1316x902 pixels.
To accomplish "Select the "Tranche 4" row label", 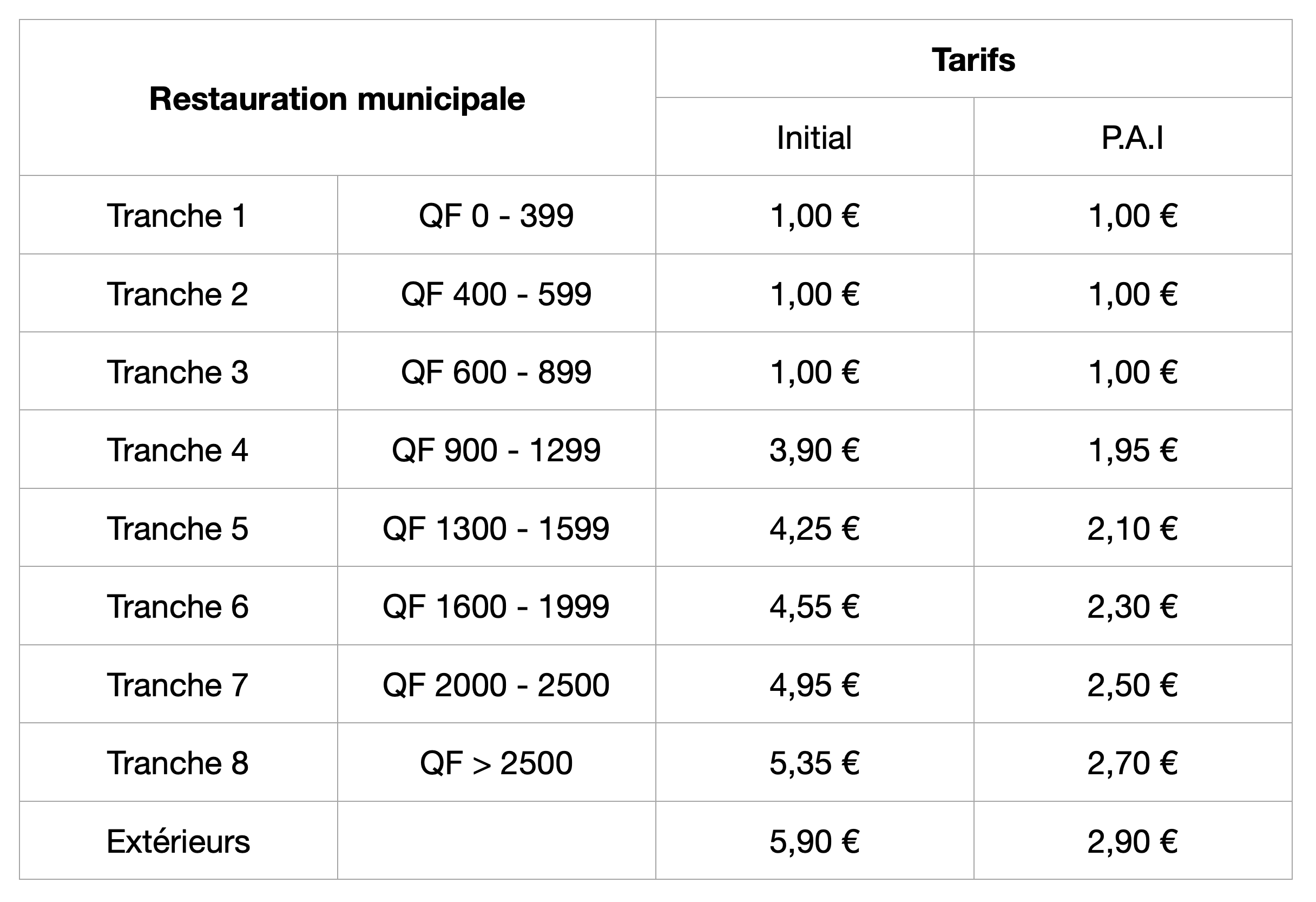I will pyautogui.click(x=177, y=450).
